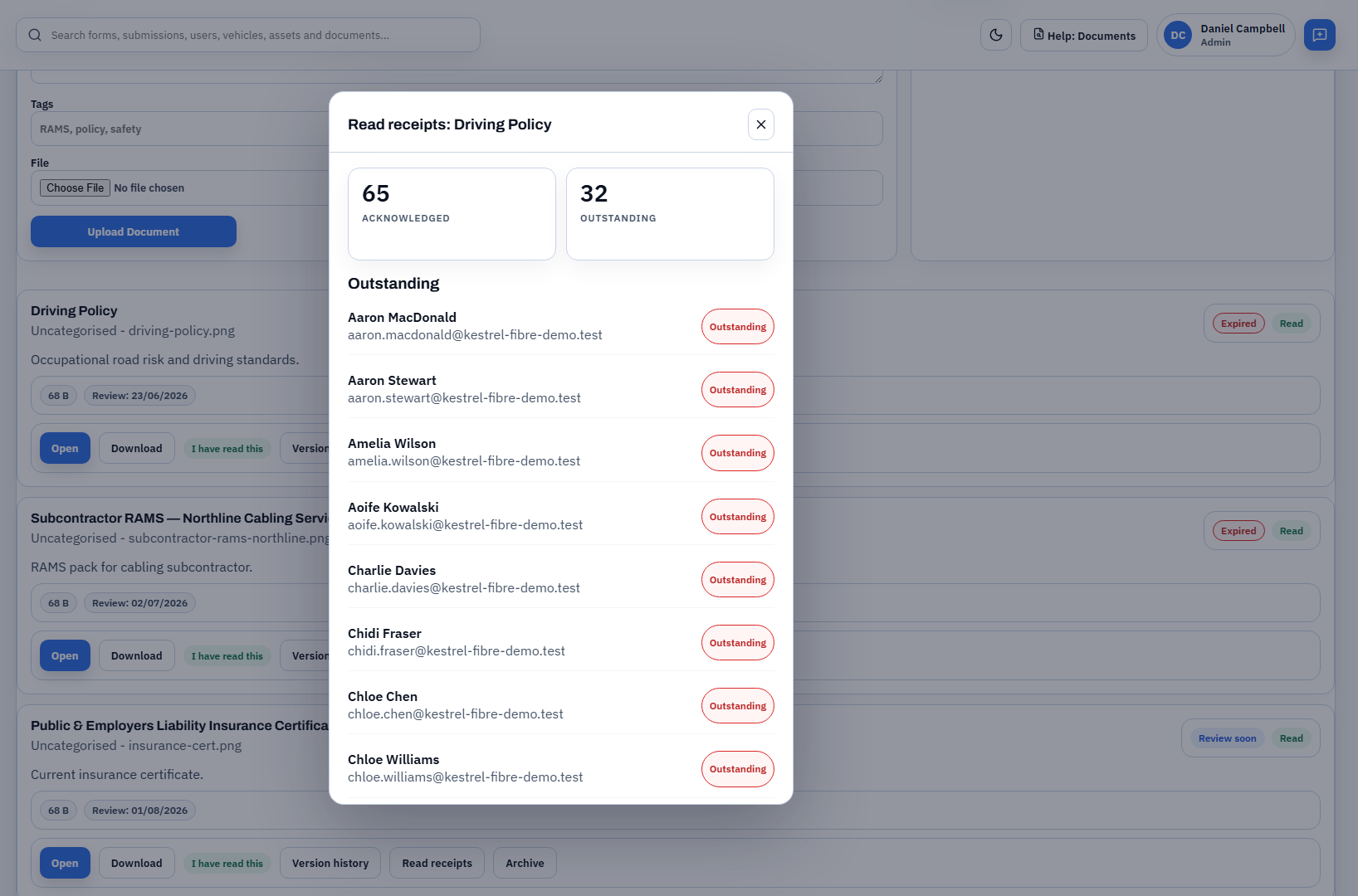Click Outstanding badge for Chidi Fraser

click(x=737, y=643)
